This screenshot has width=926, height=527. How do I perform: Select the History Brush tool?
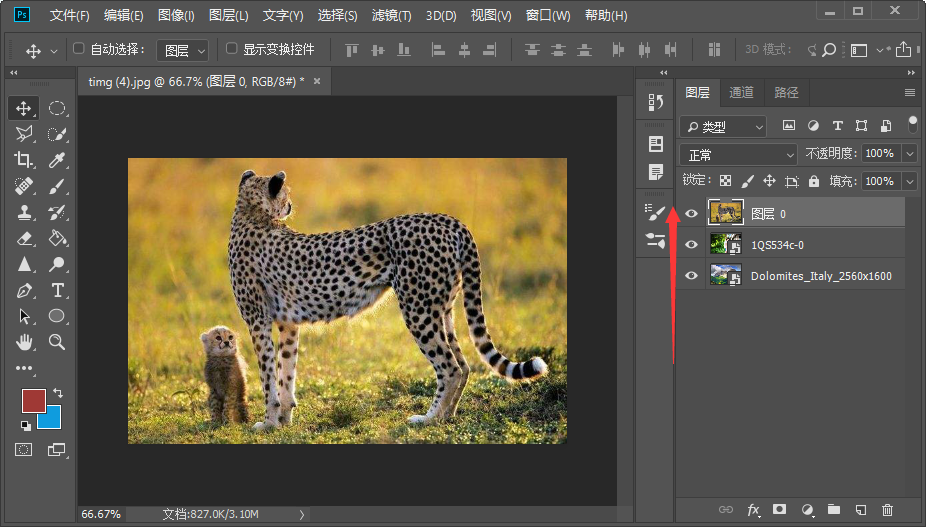[x=57, y=212]
